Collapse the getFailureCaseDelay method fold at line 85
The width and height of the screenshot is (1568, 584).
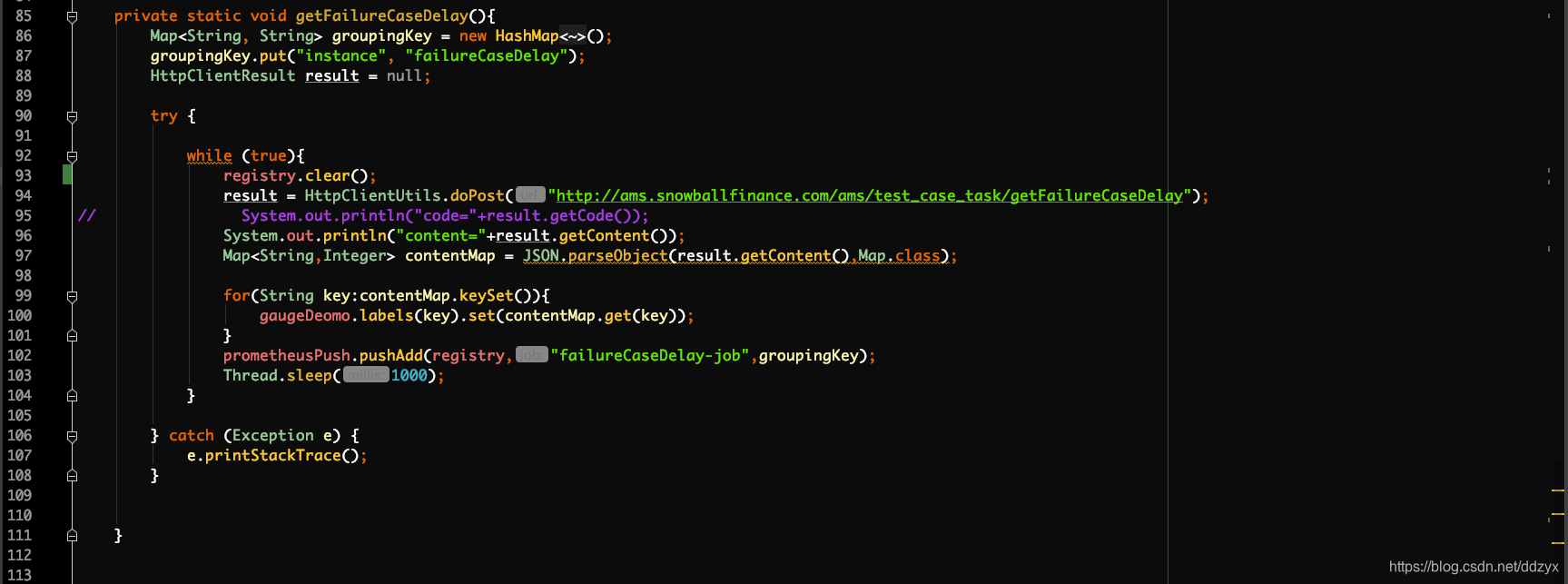tap(72, 16)
